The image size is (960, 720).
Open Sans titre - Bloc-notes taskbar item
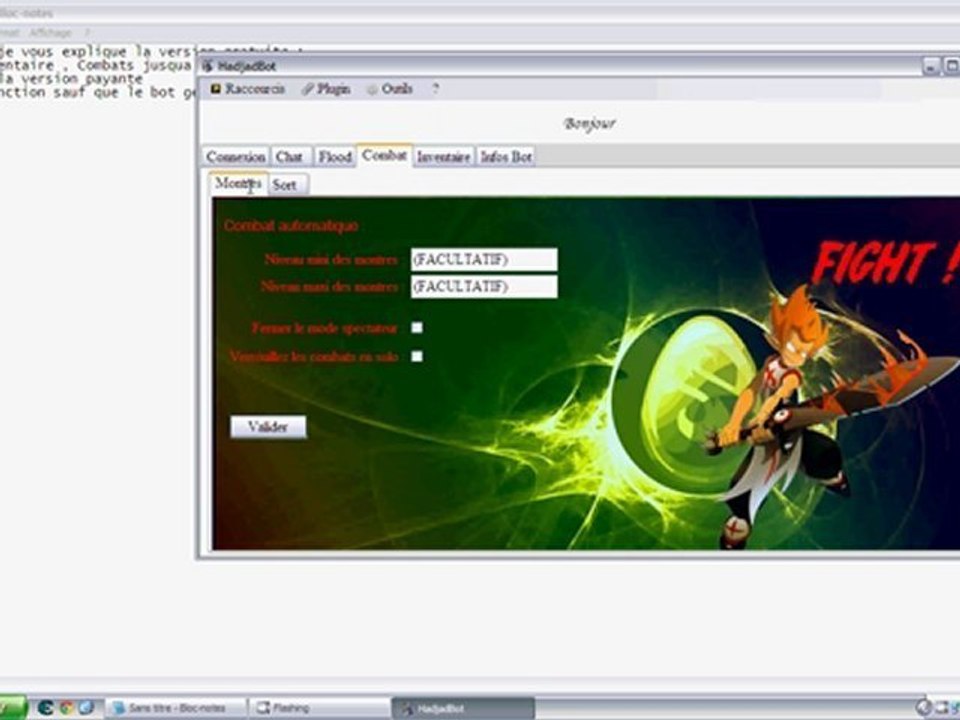point(177,708)
